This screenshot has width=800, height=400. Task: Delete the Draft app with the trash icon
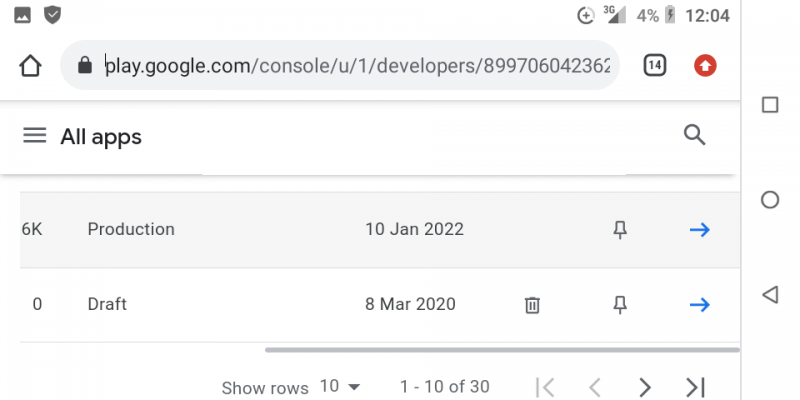pos(532,305)
